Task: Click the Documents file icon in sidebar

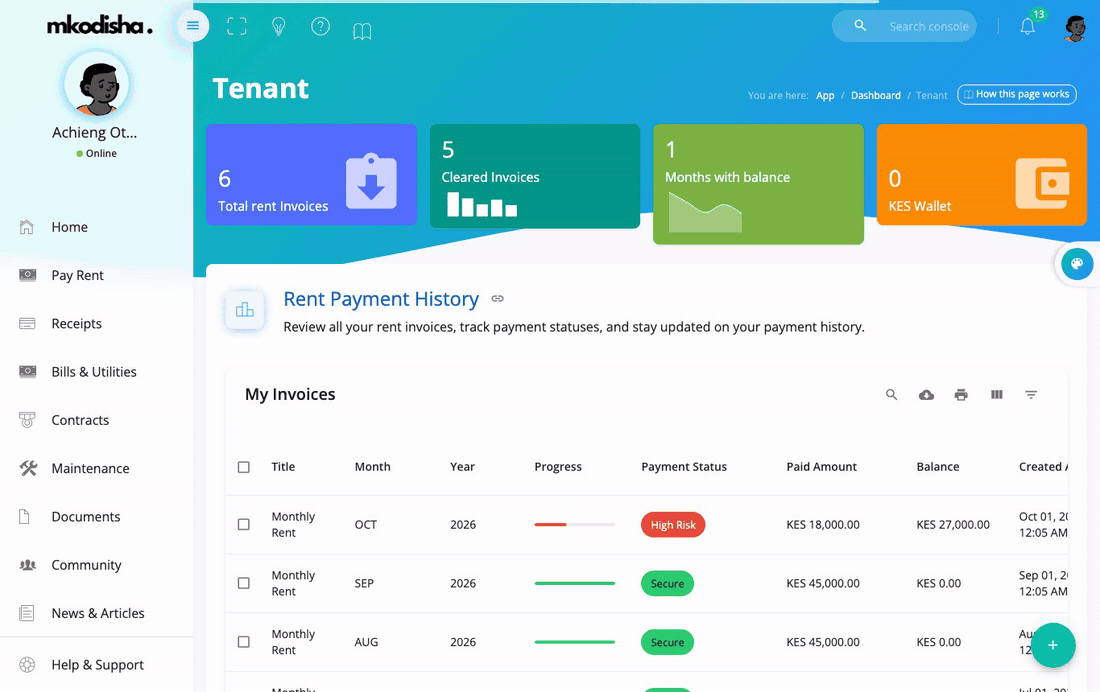Action: click(24, 517)
